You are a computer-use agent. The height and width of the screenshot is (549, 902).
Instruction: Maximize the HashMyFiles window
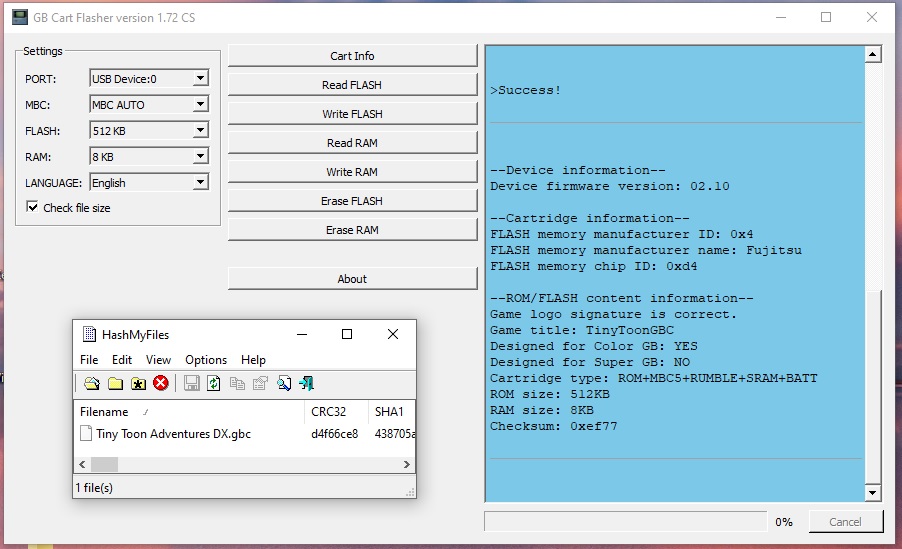pos(347,334)
